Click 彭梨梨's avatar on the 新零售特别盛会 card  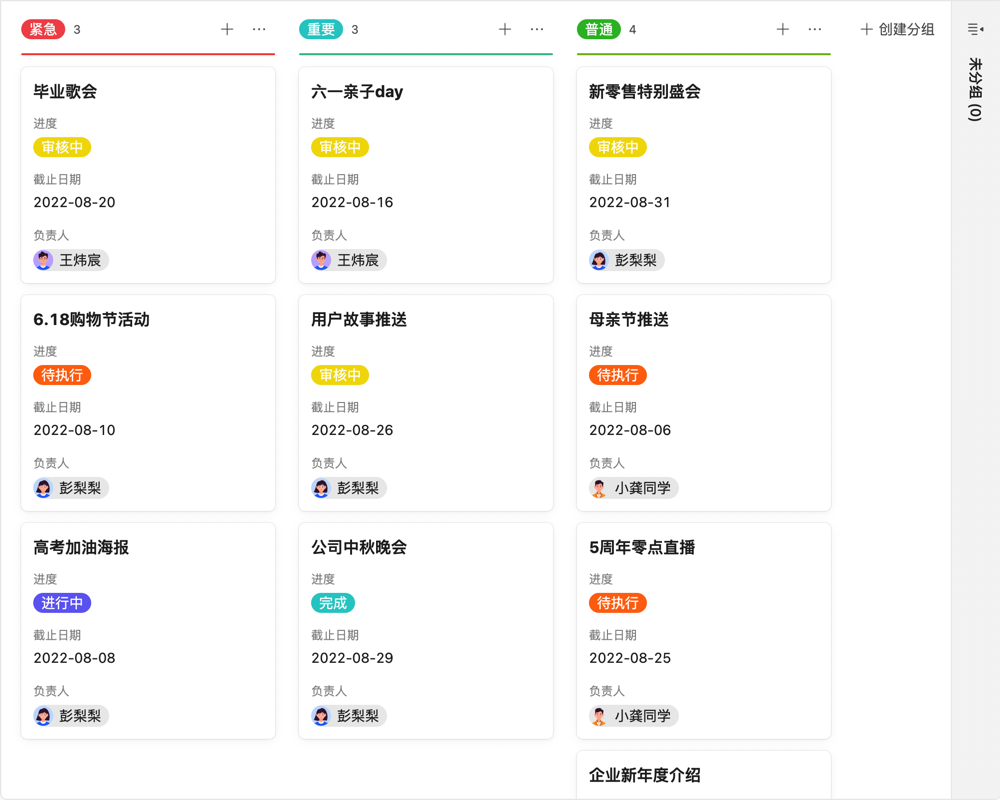click(598, 259)
